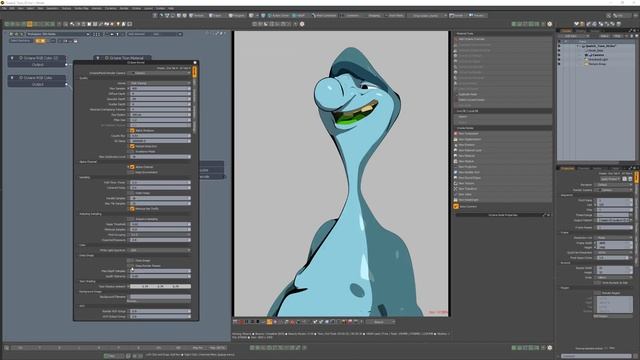Toggle the Minimize Net Traffic checkbox

click(x=132, y=209)
